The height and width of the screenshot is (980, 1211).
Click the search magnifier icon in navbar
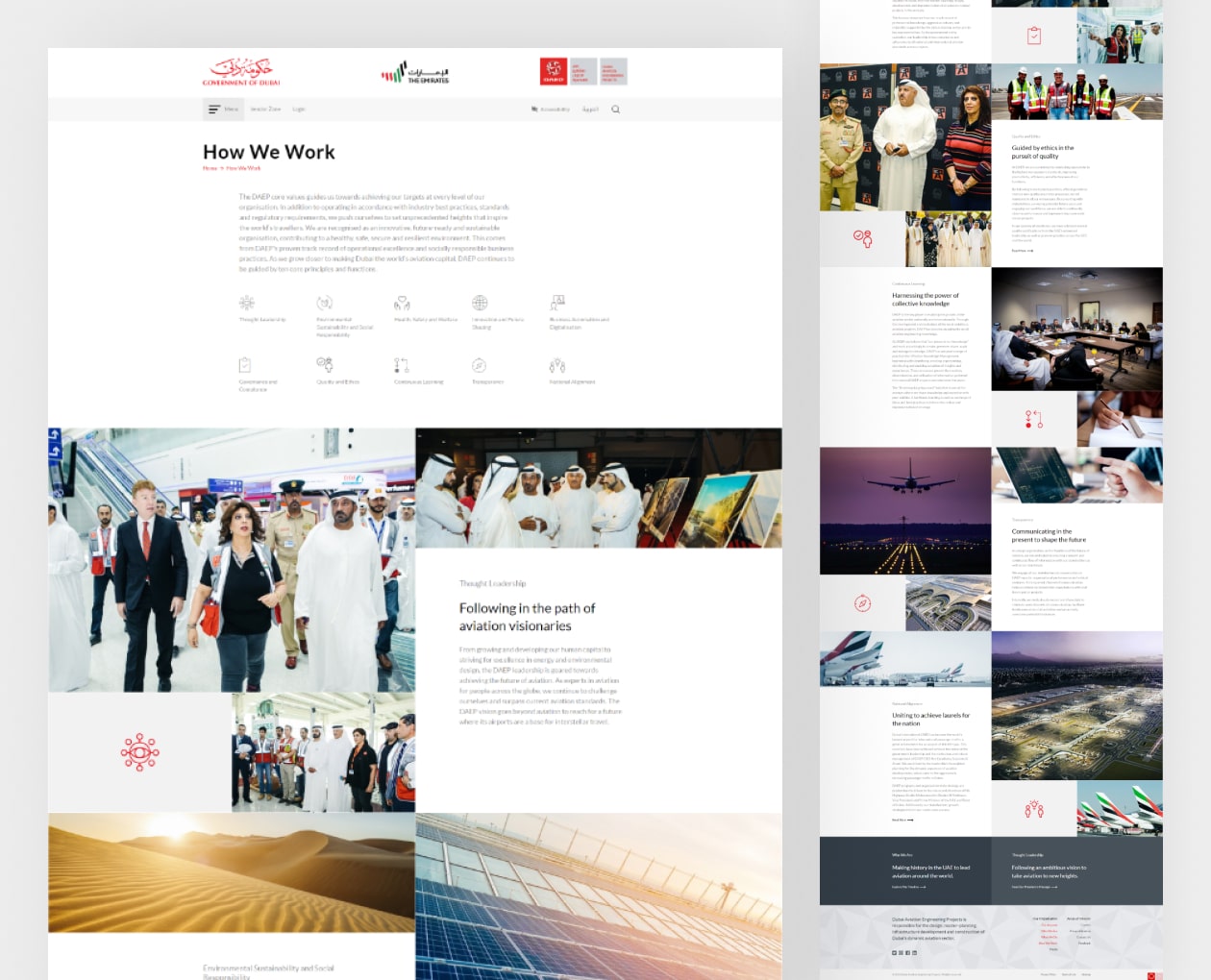point(615,110)
